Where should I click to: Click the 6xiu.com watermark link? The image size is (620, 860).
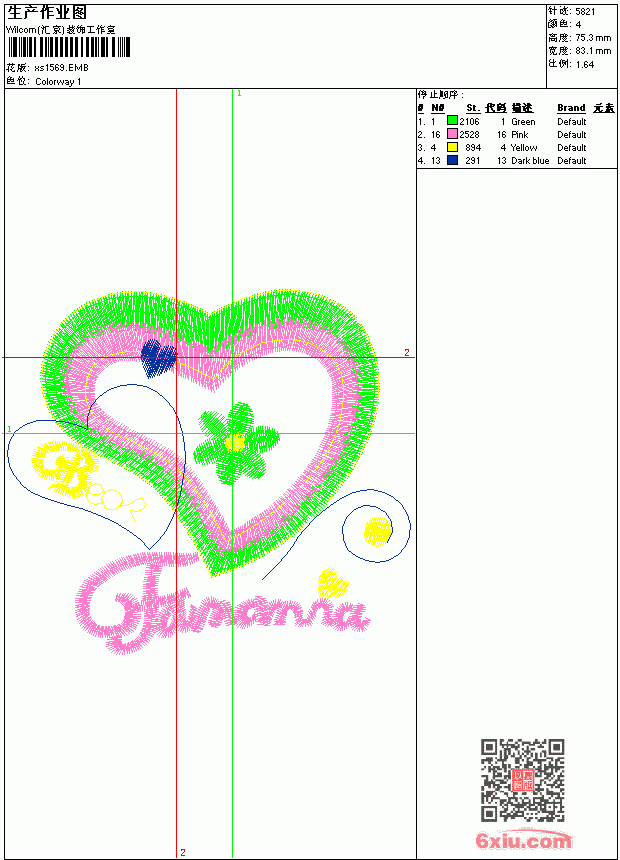pyautogui.click(x=524, y=840)
